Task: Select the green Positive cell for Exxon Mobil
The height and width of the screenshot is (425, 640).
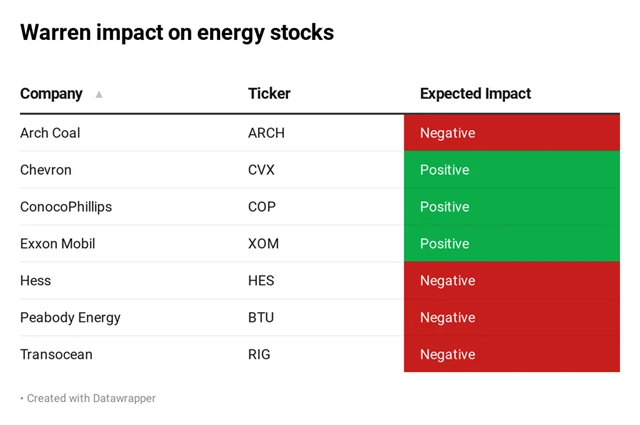Action: [x=511, y=244]
